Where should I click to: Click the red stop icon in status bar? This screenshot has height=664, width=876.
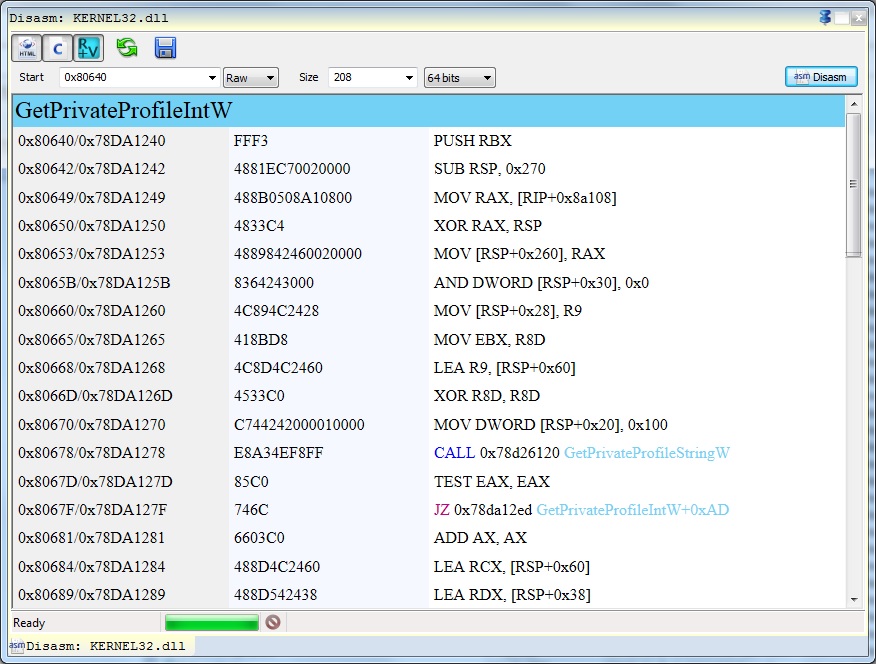coord(273,622)
